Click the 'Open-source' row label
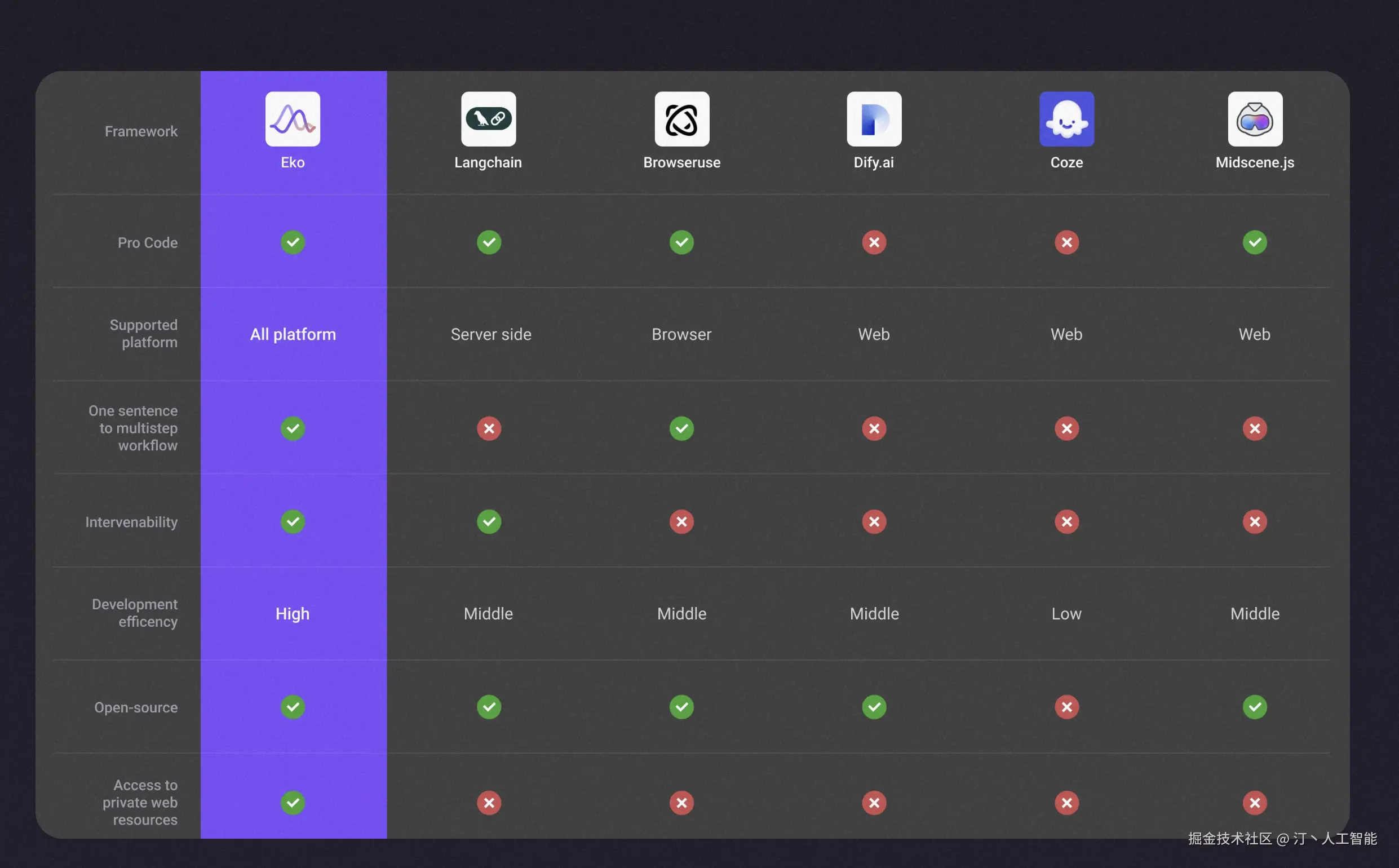Screen dimensions: 1399x868 136,707
